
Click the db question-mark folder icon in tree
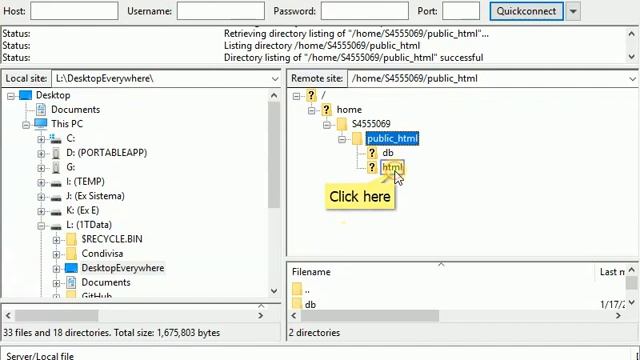(x=372, y=153)
